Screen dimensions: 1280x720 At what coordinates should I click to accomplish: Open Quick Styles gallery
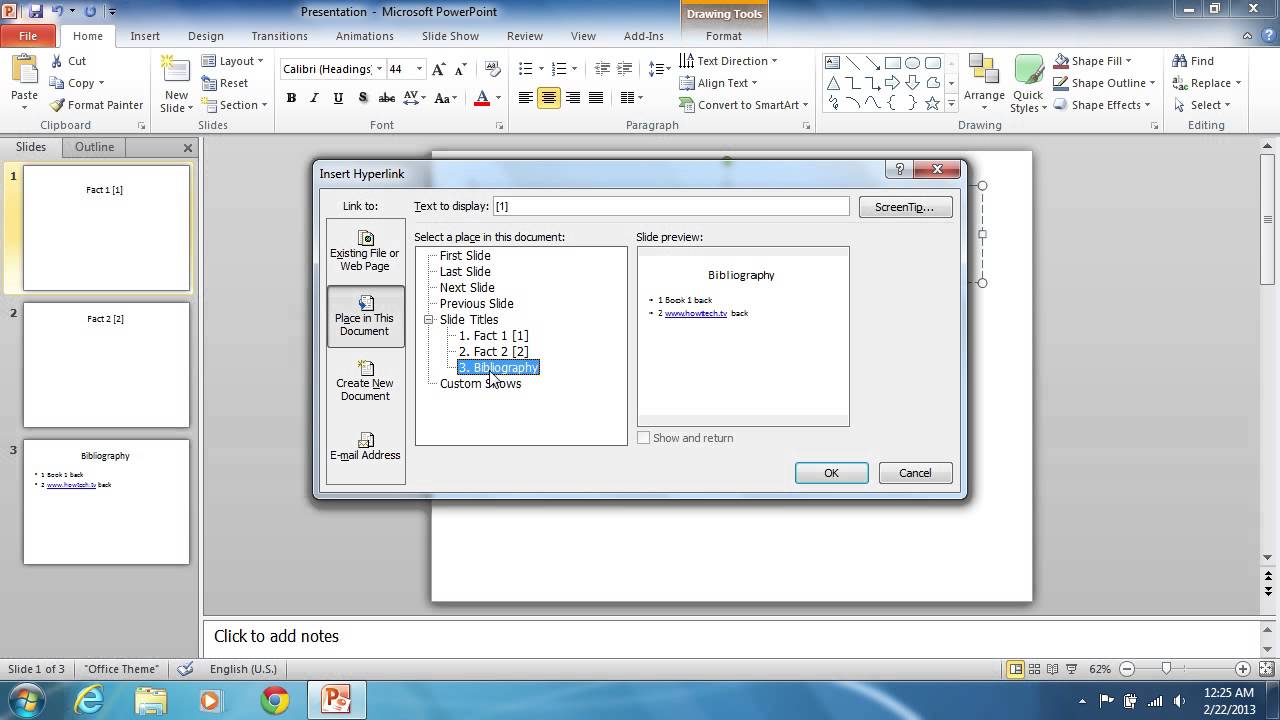click(1028, 84)
